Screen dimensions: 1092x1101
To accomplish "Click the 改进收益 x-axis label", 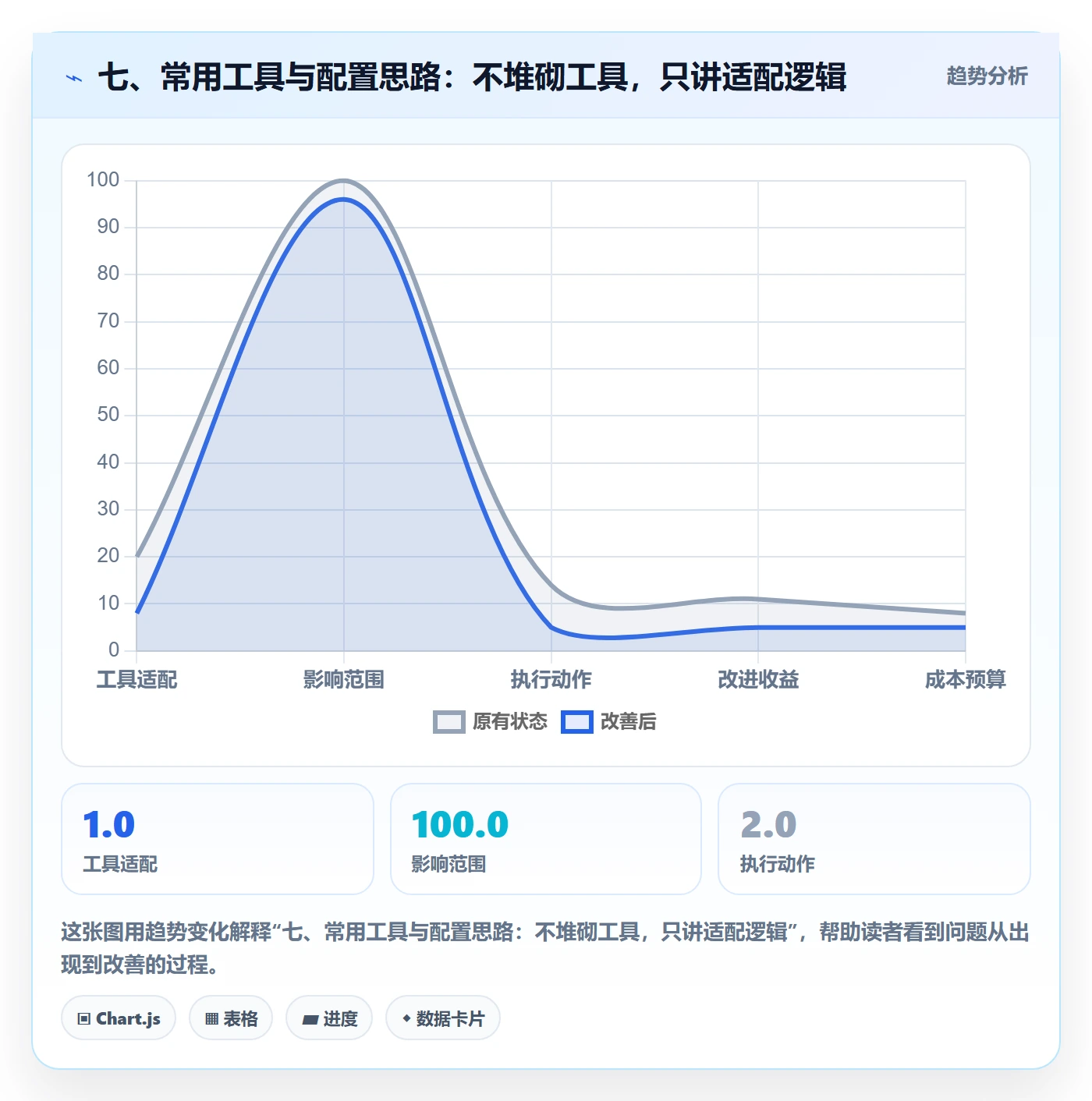I will (758, 680).
